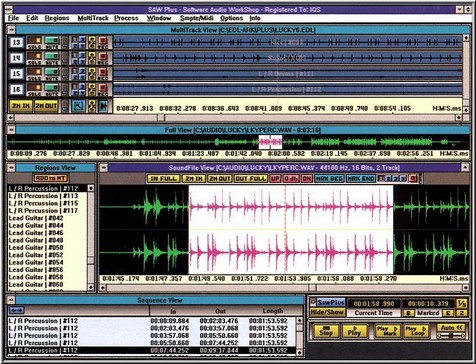Click the MRK END button
The width and height of the screenshot is (476, 364).
point(361,178)
